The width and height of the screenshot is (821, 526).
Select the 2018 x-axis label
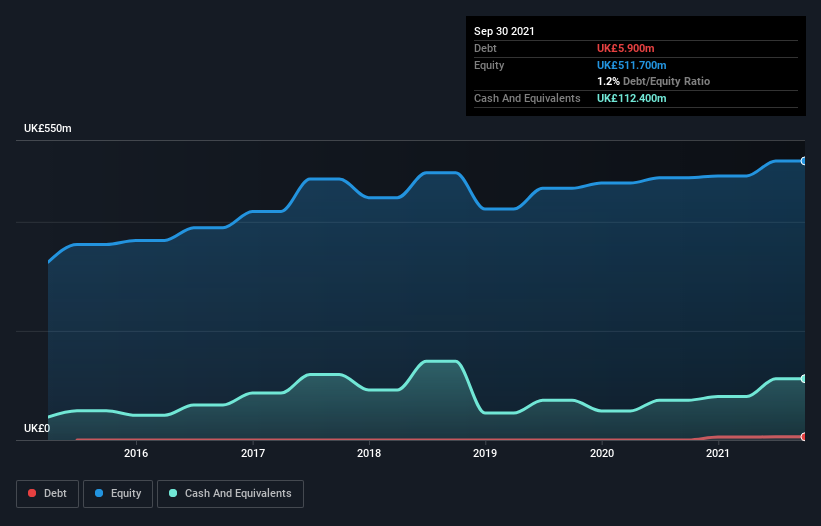(x=369, y=453)
